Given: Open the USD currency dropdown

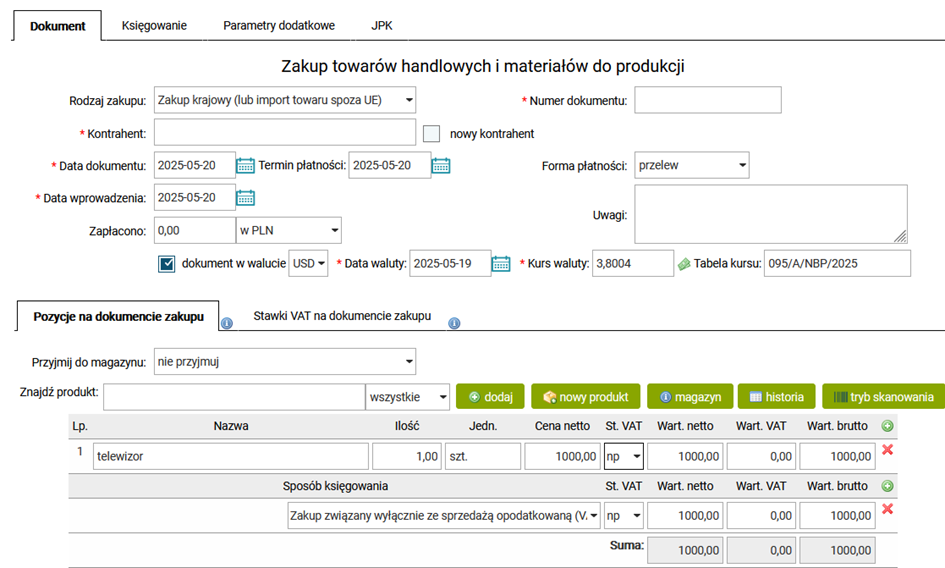Looking at the screenshot, I should pos(308,264).
